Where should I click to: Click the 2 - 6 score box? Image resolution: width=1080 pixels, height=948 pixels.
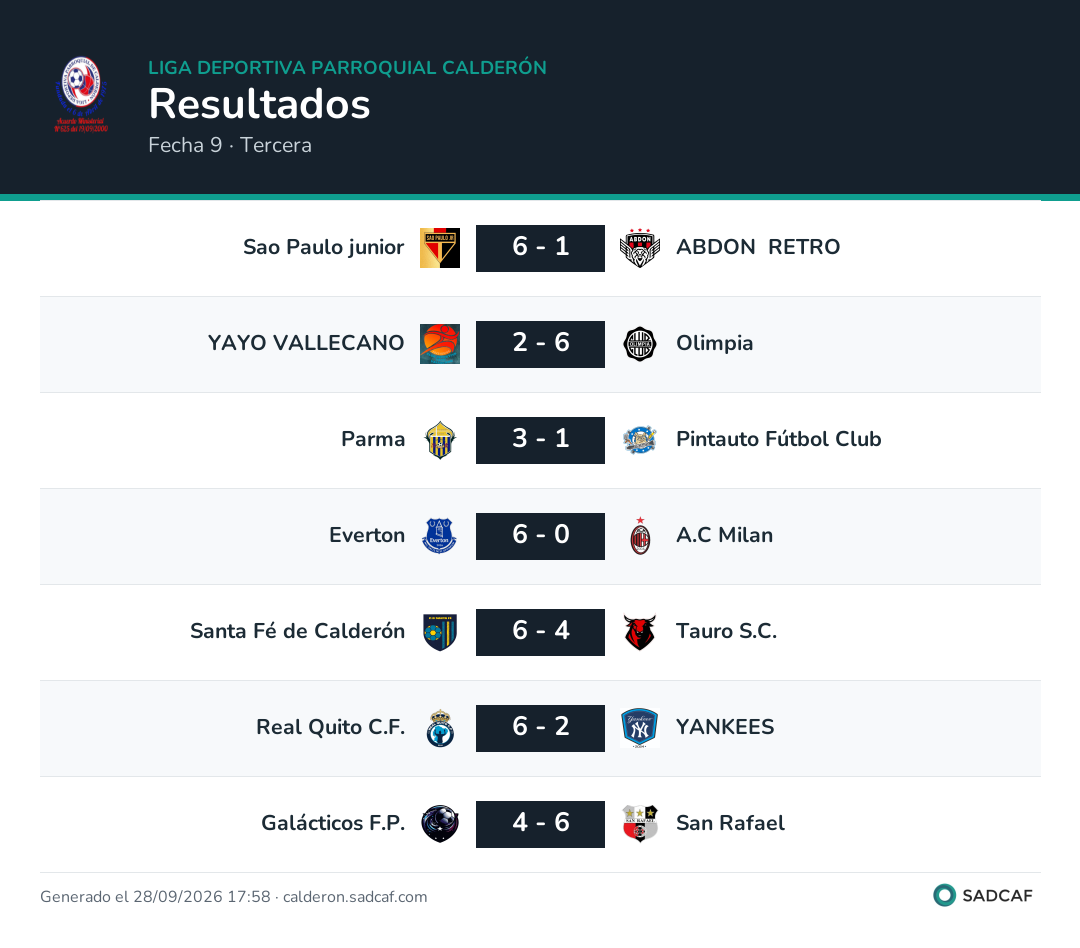coord(541,344)
